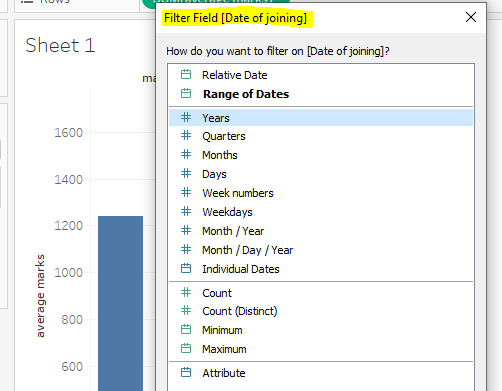
Task: Close the Filter Field dialog
Action: [x=471, y=17]
